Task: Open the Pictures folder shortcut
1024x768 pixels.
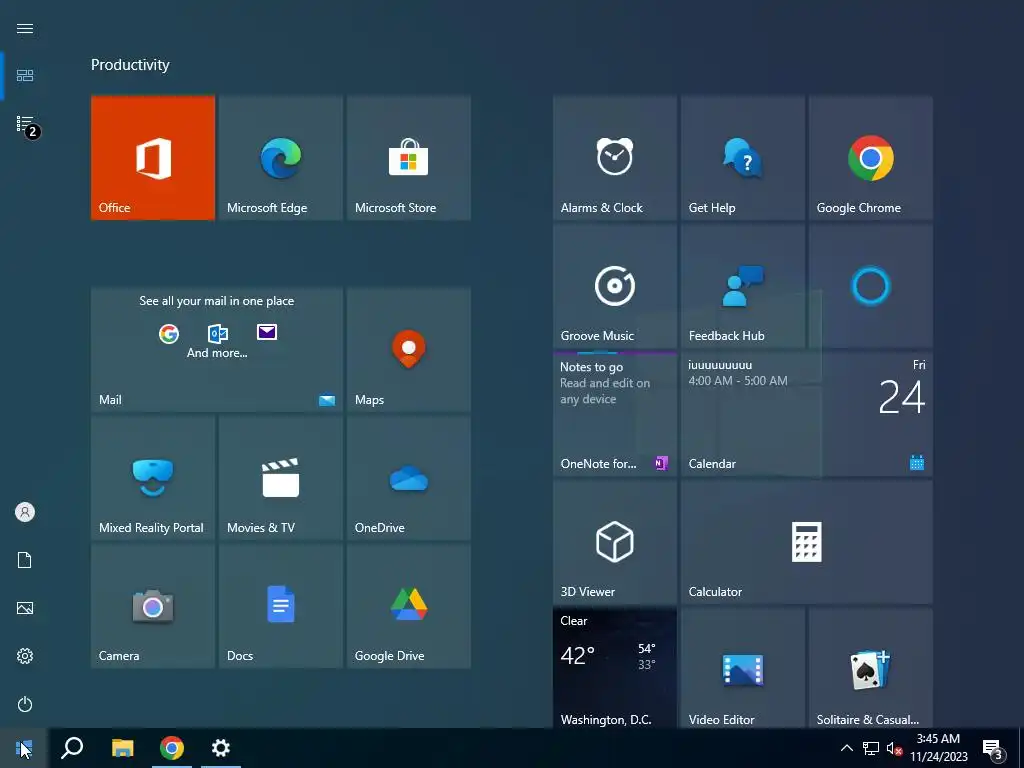Action: tap(25, 608)
